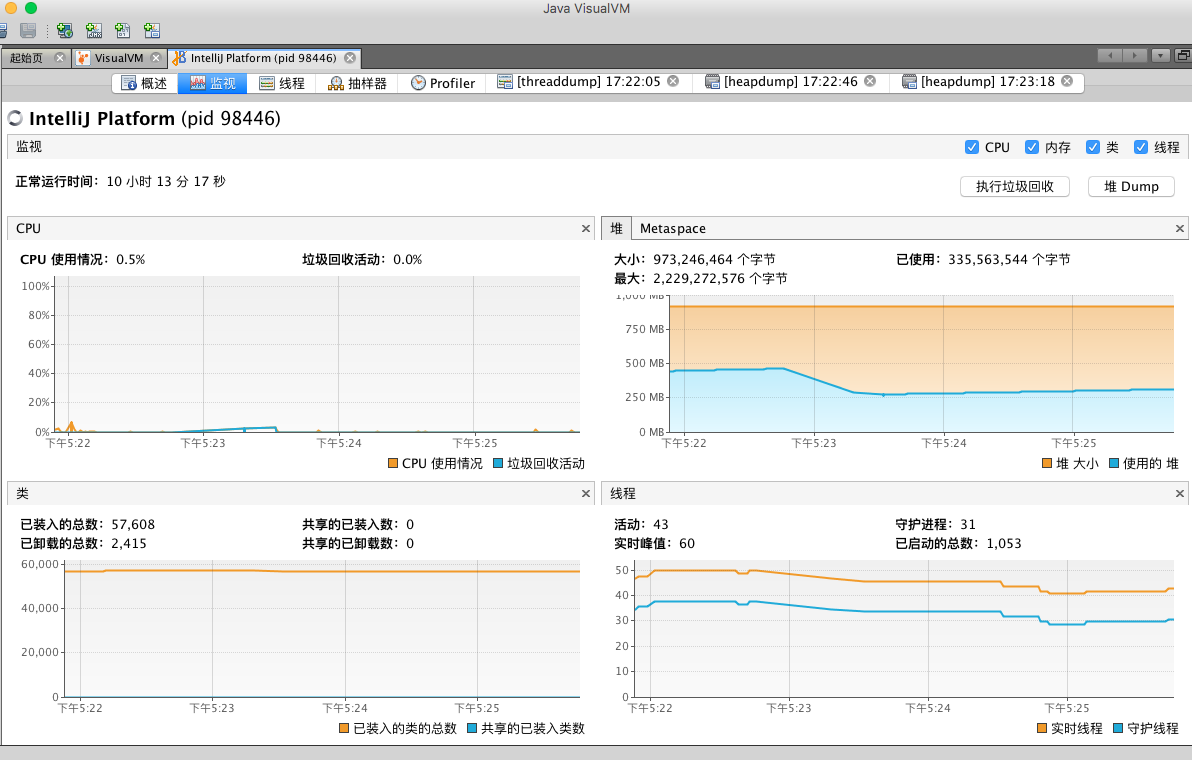Click the Add VM Coredump toolbar icon
Image resolution: width=1192 pixels, height=760 pixels.
[122, 30]
